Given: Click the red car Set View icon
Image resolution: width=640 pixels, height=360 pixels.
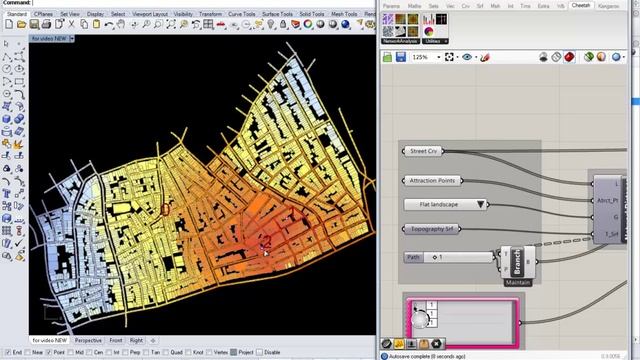Looking at the screenshot, I should click(221, 24).
